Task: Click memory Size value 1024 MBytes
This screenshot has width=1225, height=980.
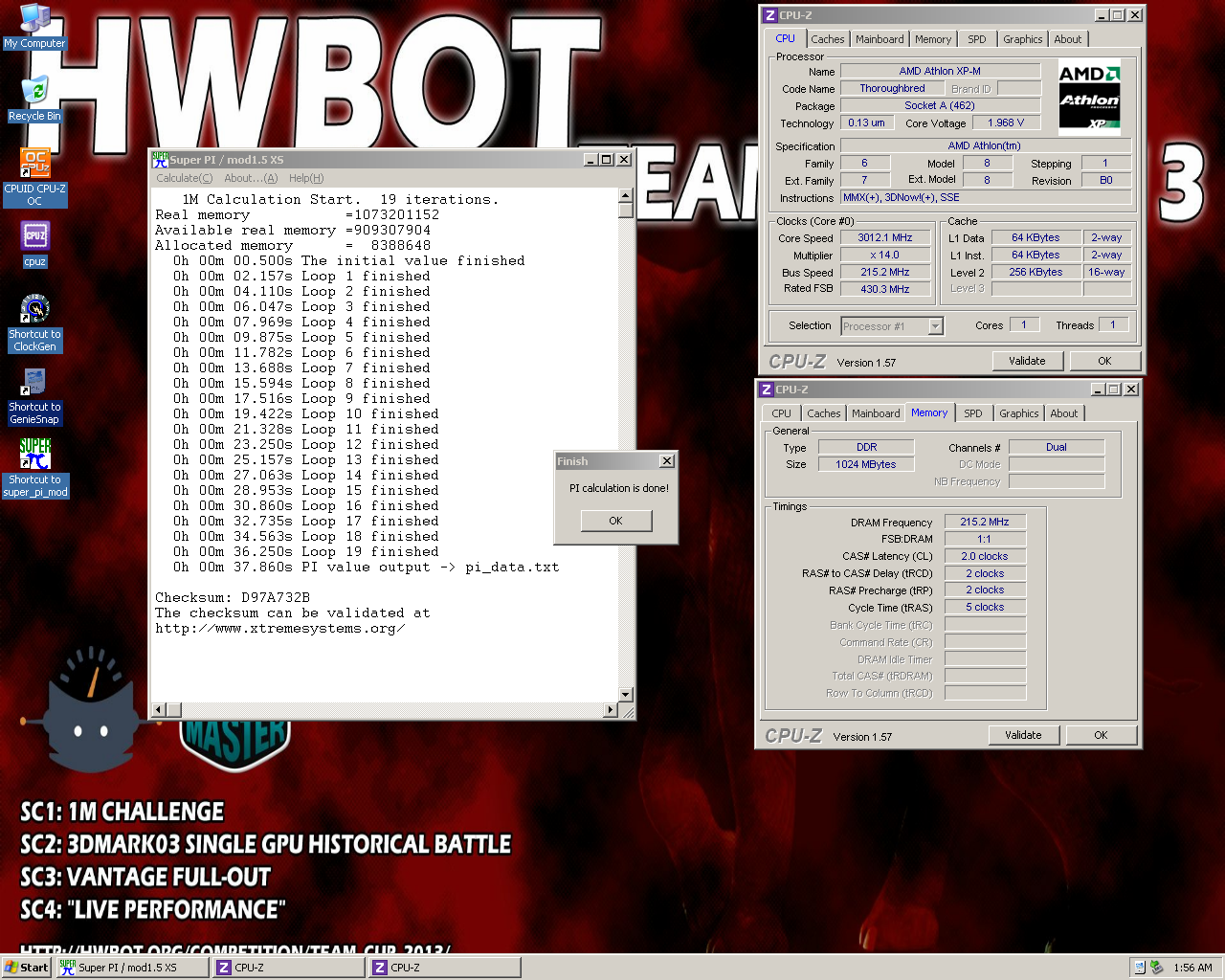Action: (x=866, y=464)
